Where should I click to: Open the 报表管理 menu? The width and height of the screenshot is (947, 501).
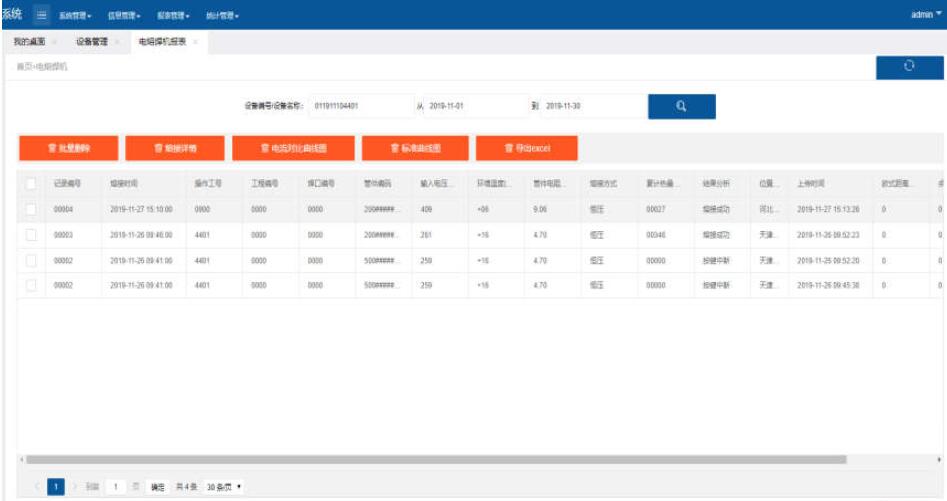click(x=173, y=16)
